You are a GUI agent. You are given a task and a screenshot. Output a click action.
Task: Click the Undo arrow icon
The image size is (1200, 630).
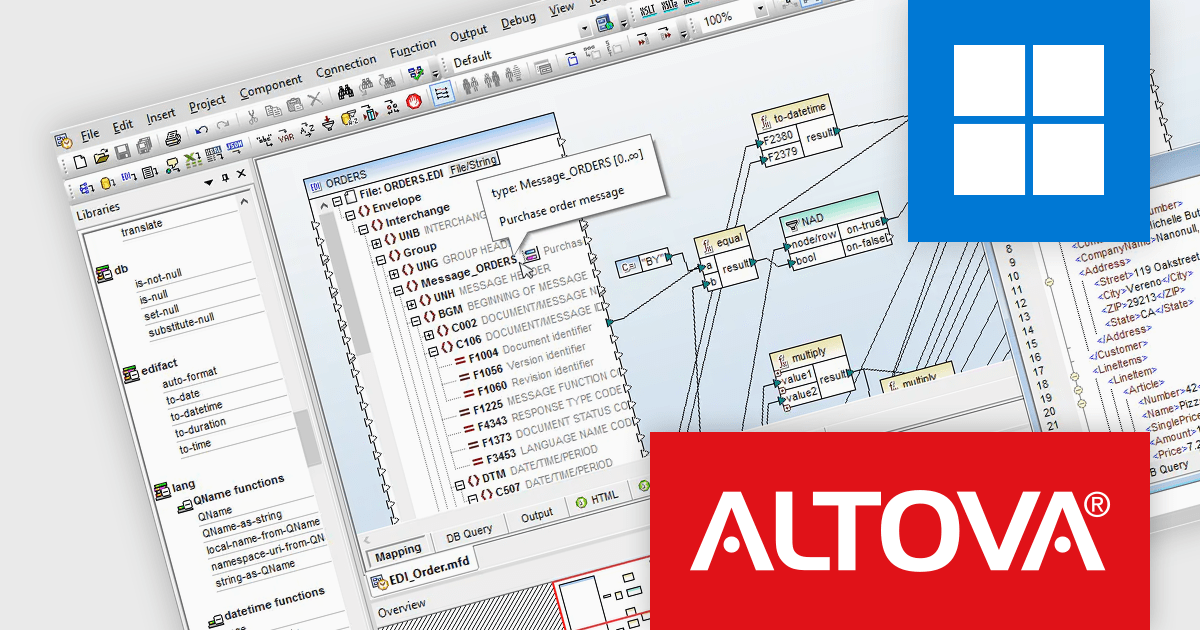click(200, 131)
